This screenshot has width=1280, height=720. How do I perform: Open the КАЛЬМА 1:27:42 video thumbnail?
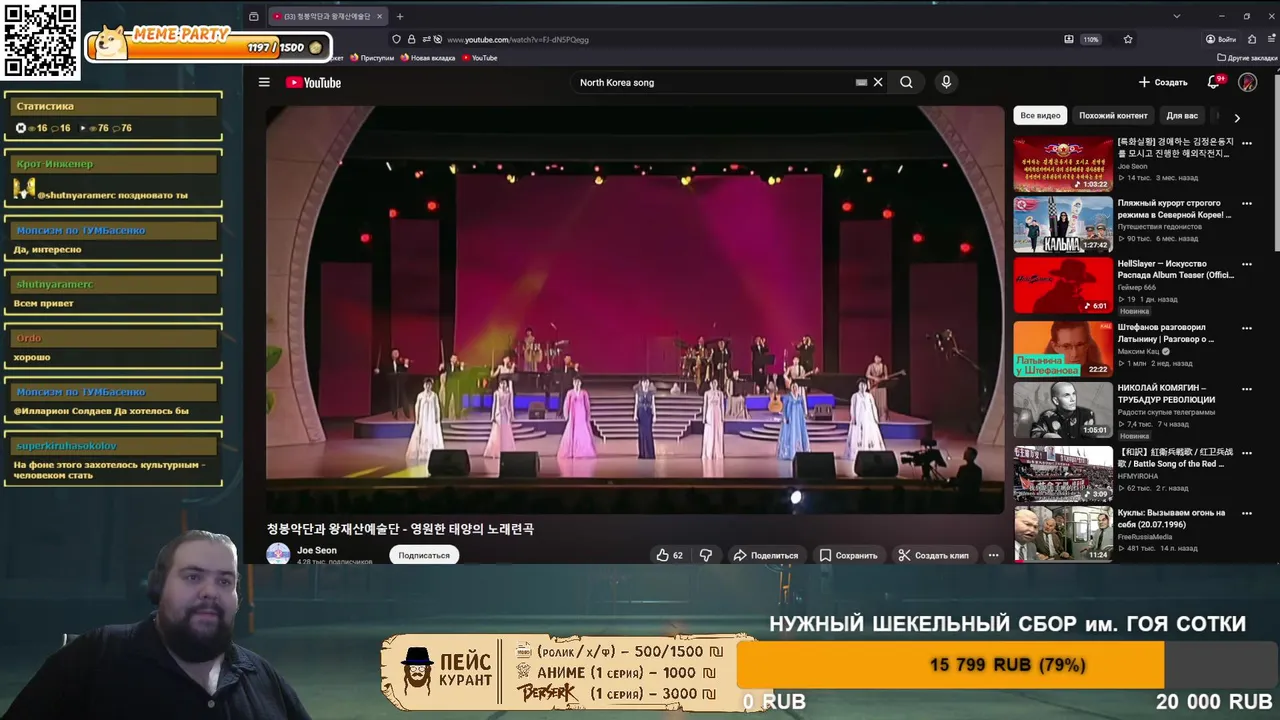coord(1063,225)
